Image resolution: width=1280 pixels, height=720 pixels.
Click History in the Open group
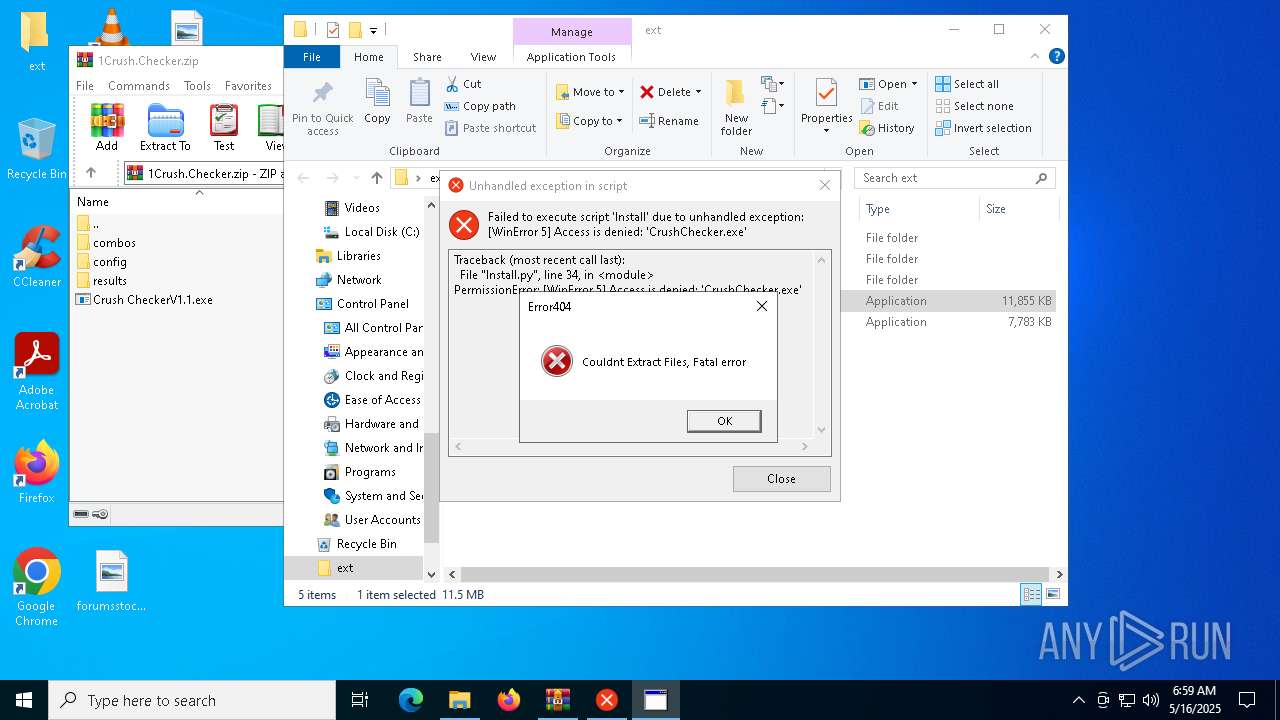tap(886, 128)
